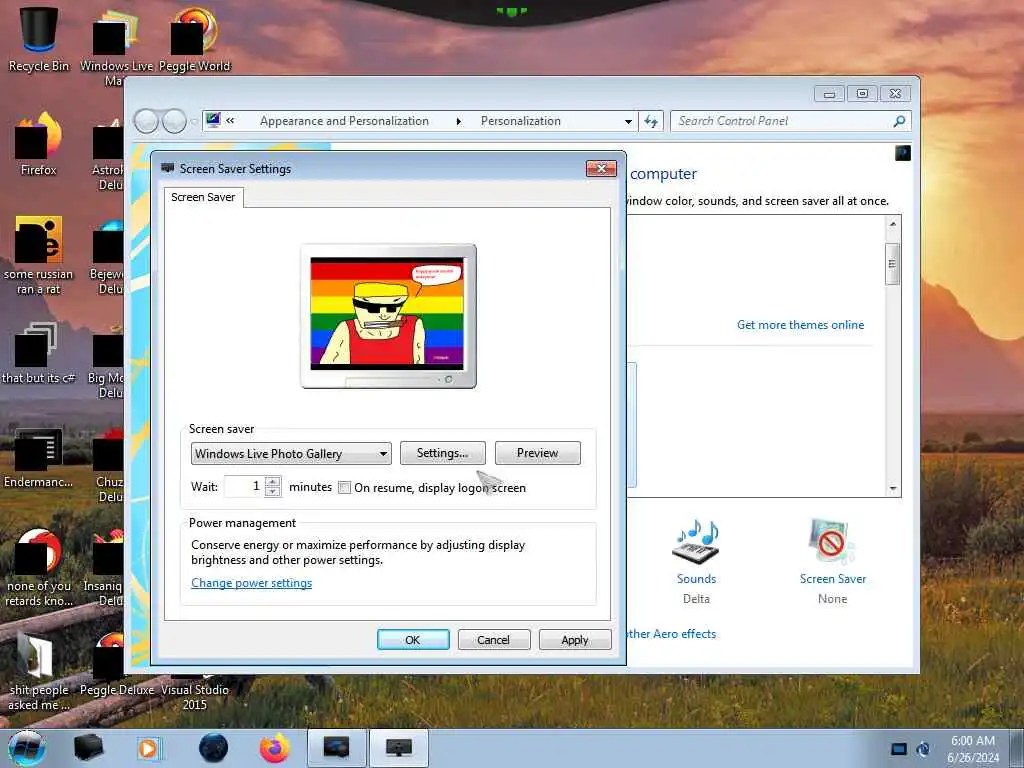
Task: Select the Screen Saver tab
Action: click(203, 197)
